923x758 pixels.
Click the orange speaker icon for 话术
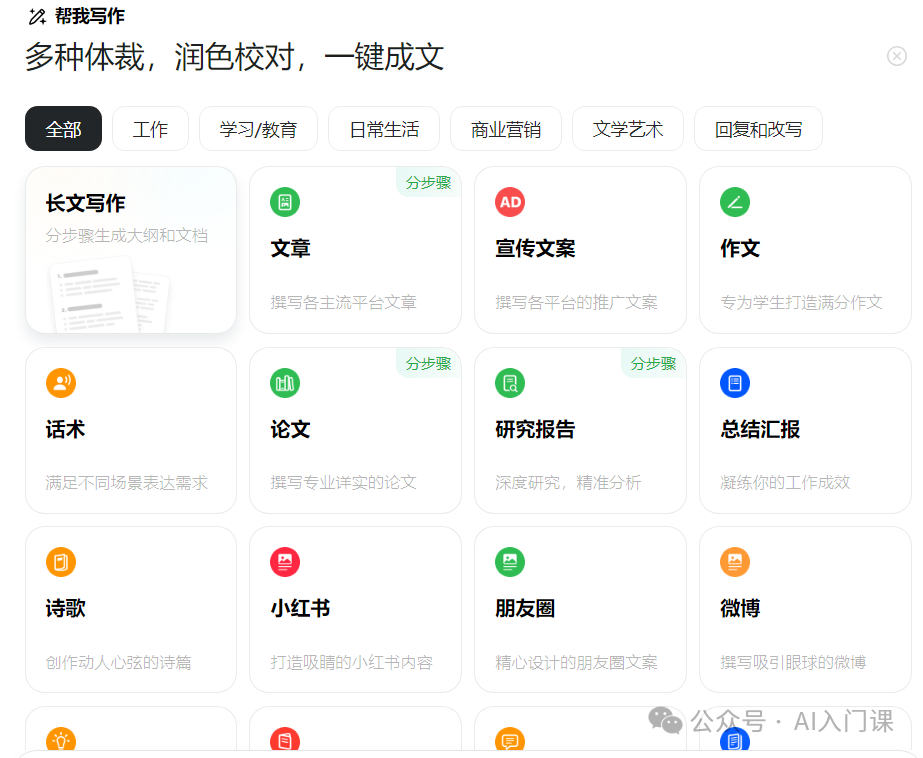coord(61,383)
